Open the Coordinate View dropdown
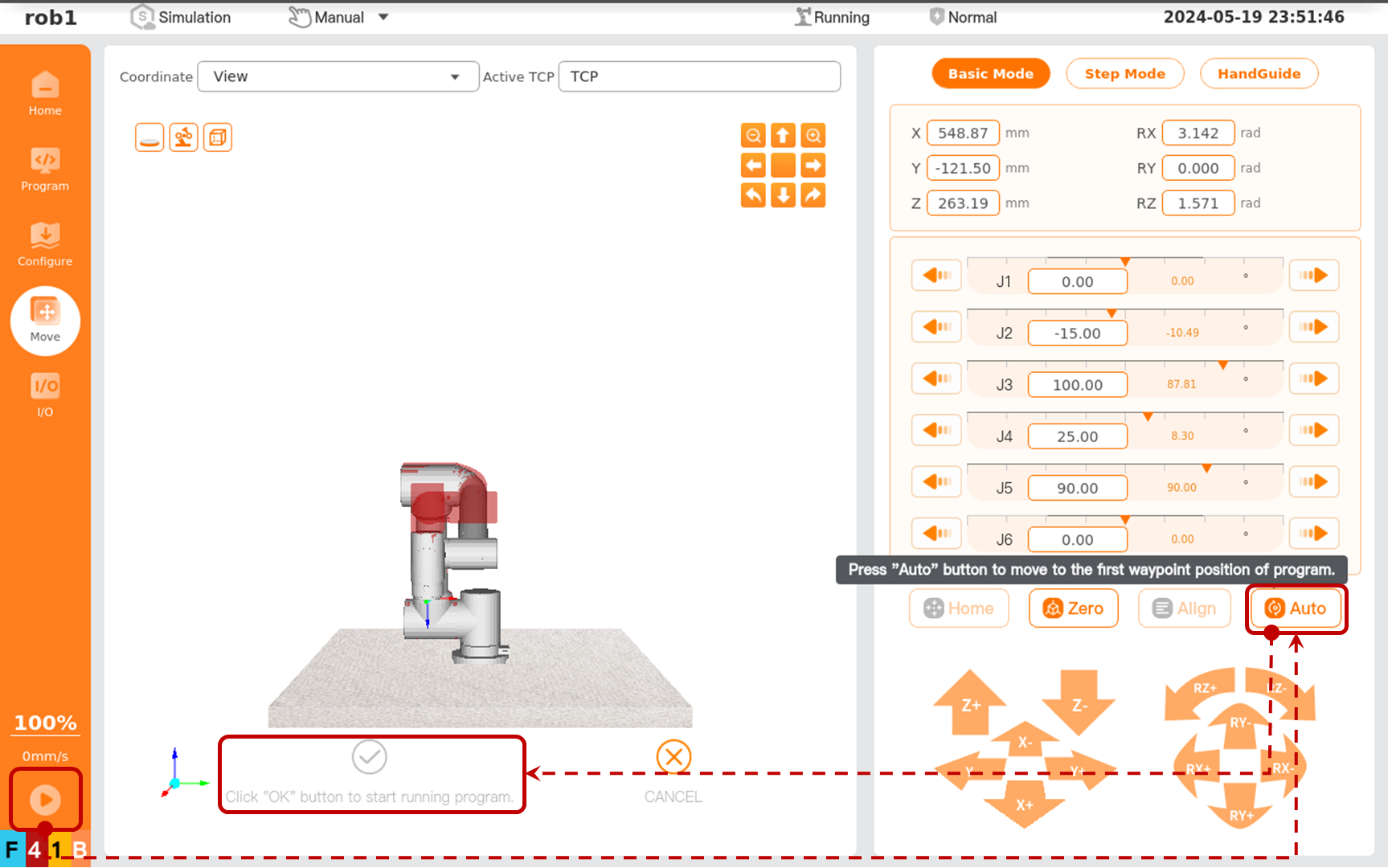This screenshot has width=1388, height=868. pos(338,77)
